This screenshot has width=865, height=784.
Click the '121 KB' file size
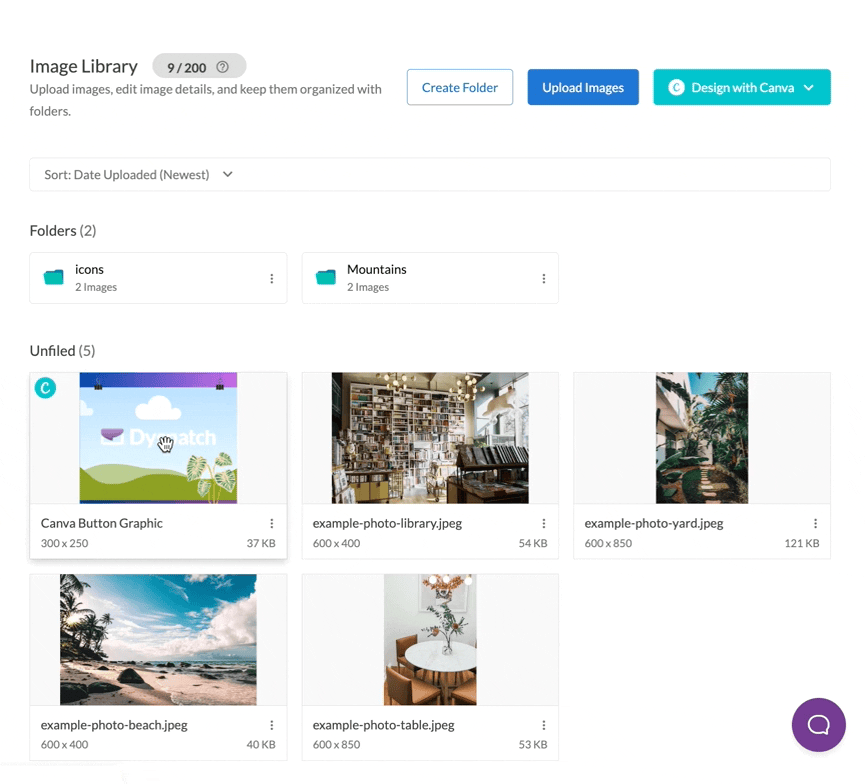point(802,543)
